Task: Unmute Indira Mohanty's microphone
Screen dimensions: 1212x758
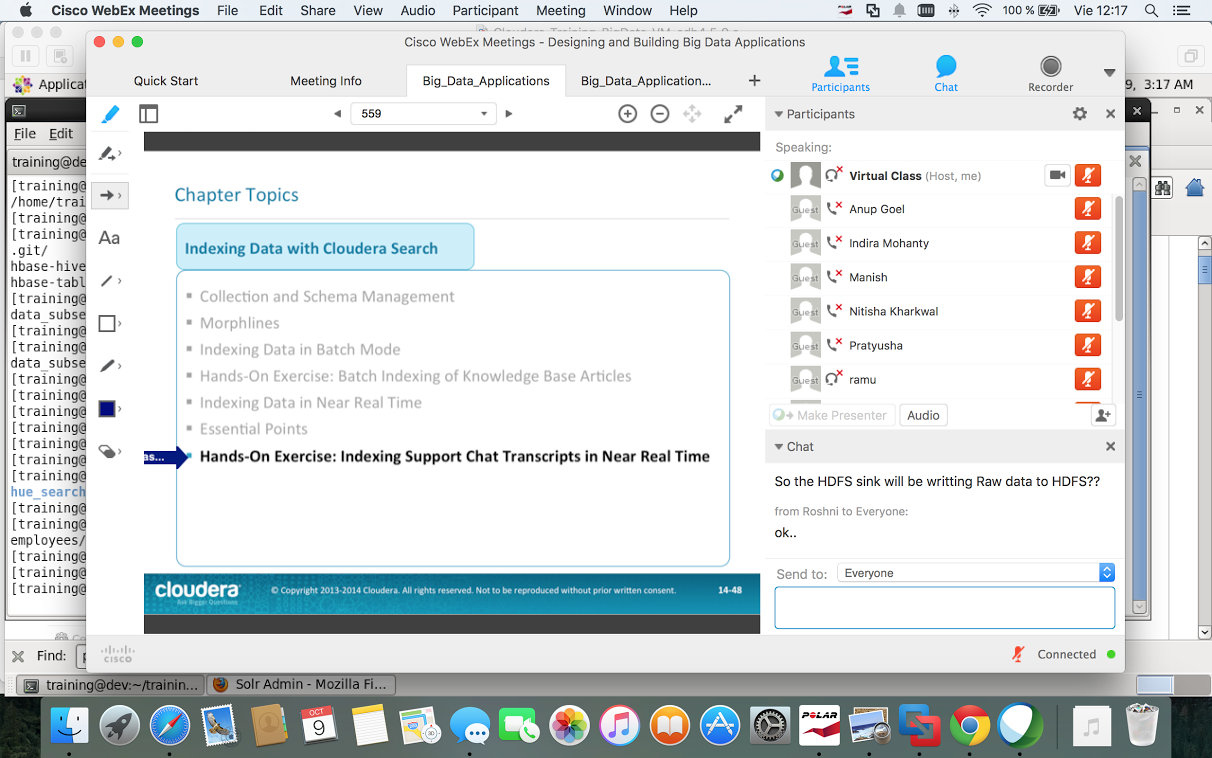Action: (x=1088, y=243)
